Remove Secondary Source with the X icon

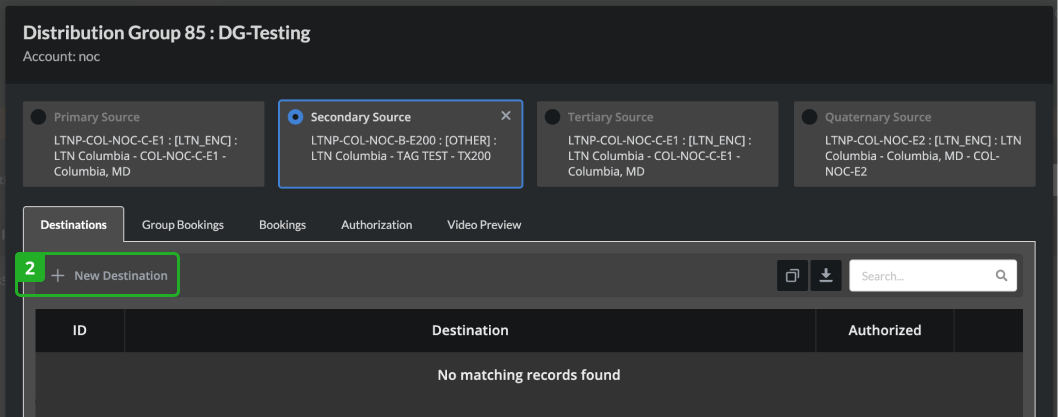click(506, 116)
